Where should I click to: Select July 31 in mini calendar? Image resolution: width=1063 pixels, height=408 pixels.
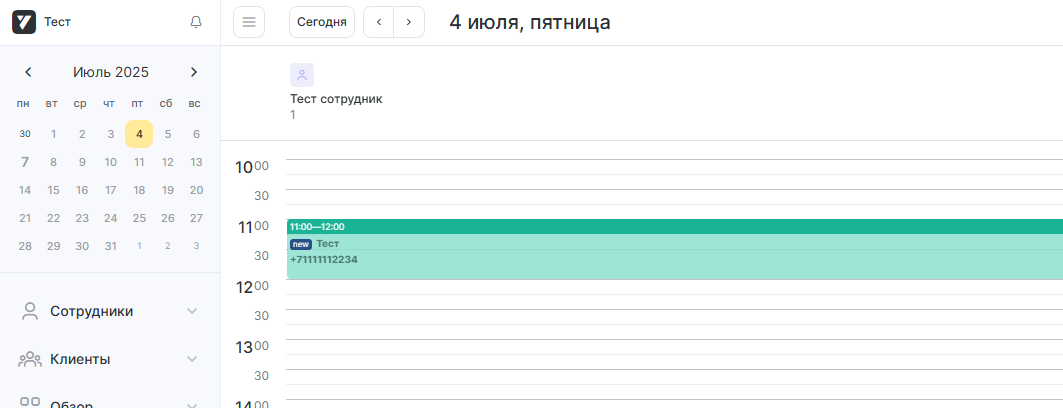tap(111, 246)
